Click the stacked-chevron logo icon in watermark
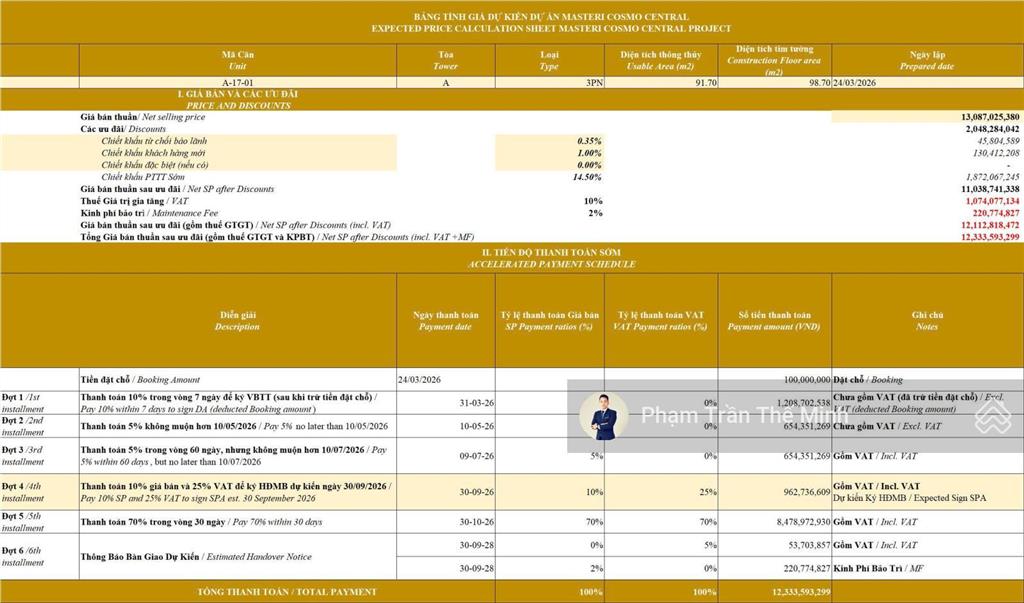Viewport: 1024px width, 603px height. click(992, 417)
